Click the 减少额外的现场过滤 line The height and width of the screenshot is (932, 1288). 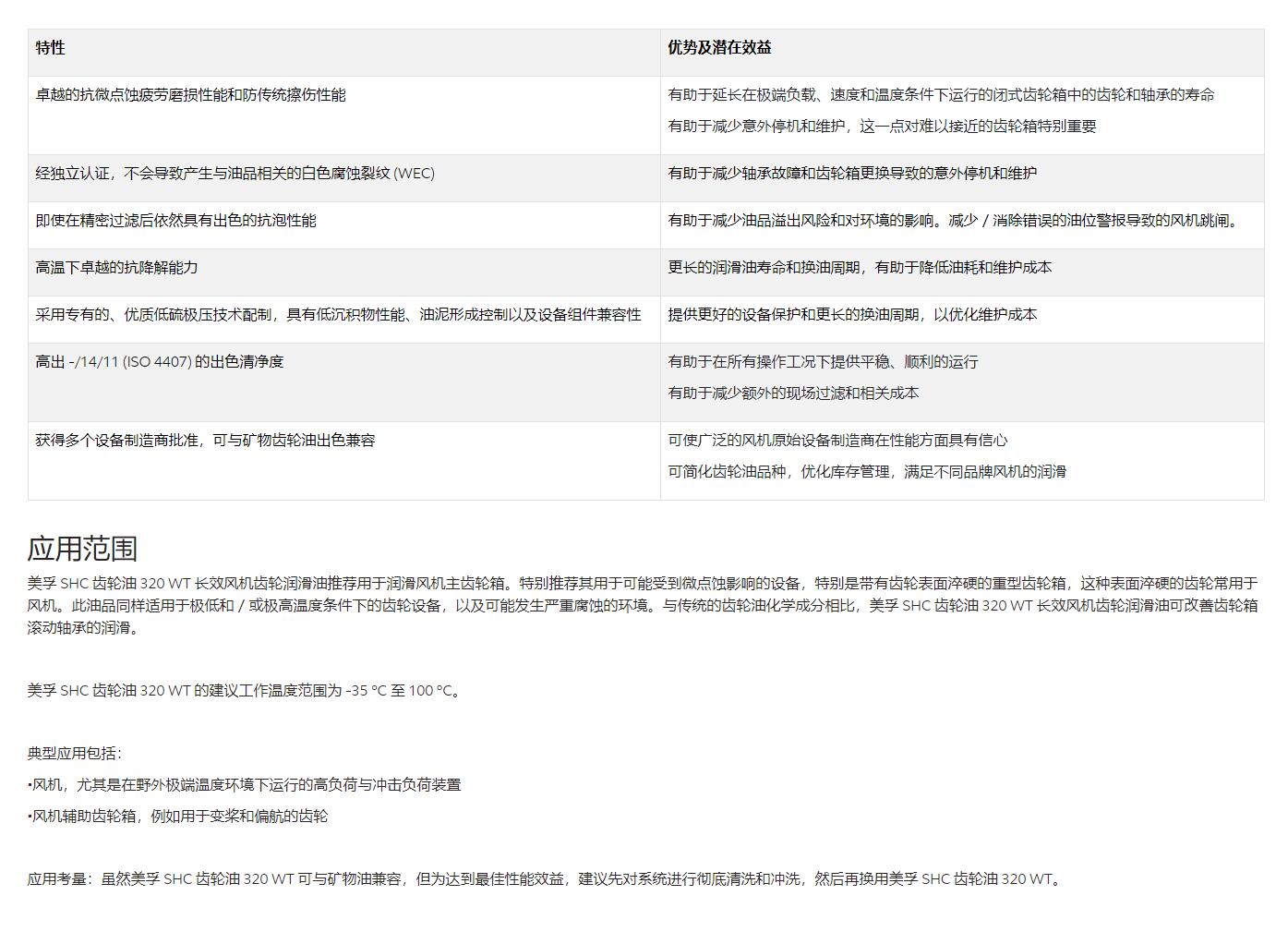coord(793,393)
